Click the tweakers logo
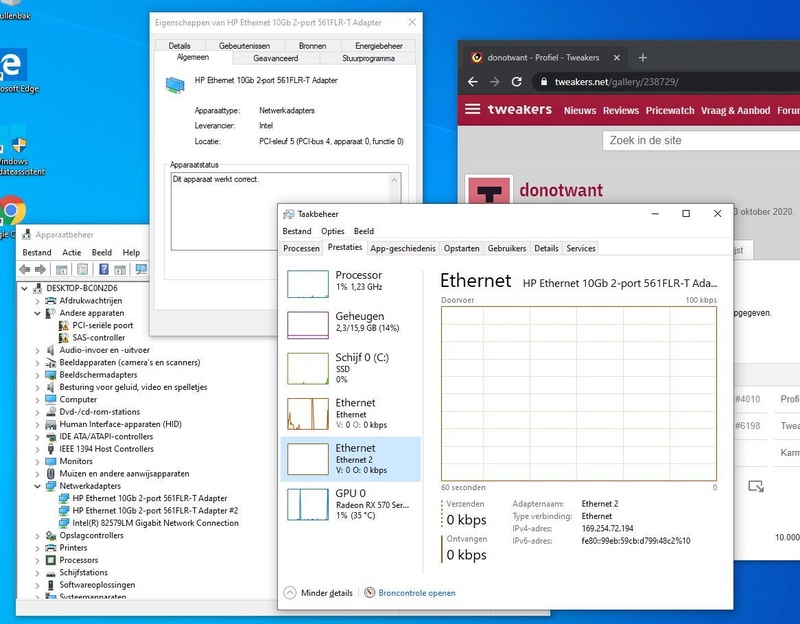This screenshot has height=624, width=800. coord(519,109)
